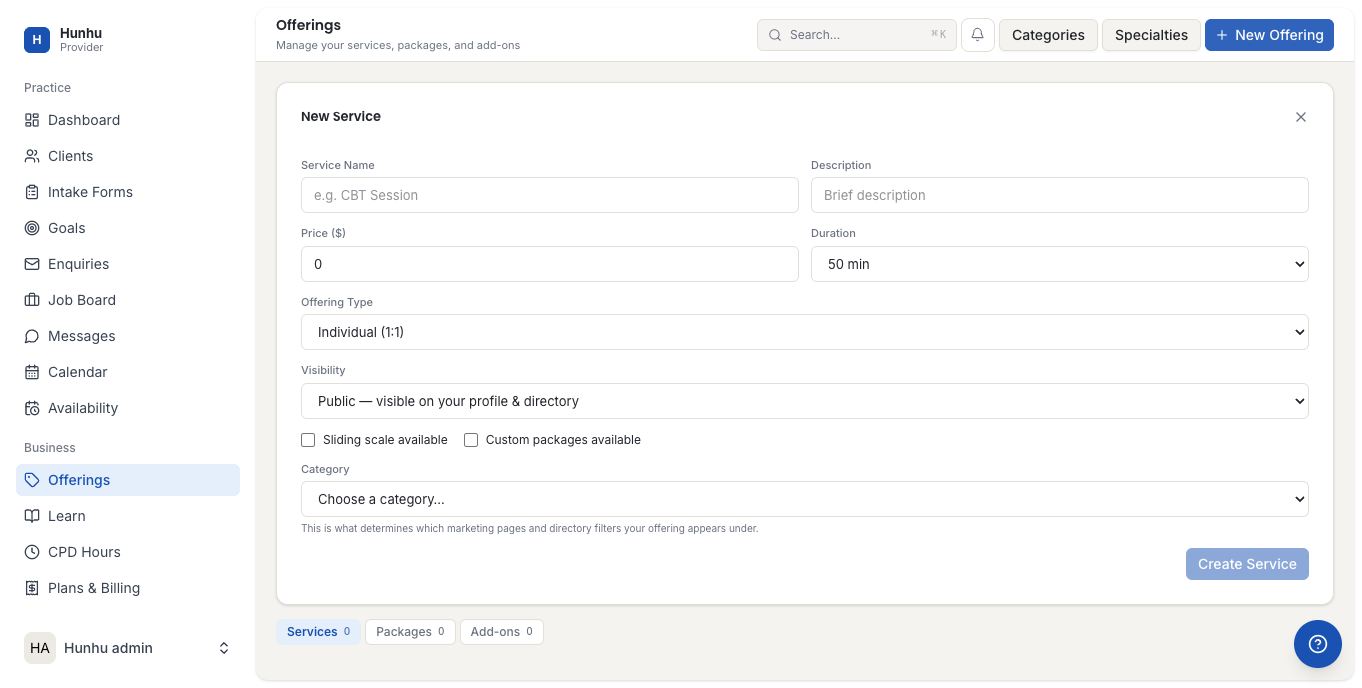Click the Price ($) input field
Viewport: 1362px width, 688px height.
point(550,264)
